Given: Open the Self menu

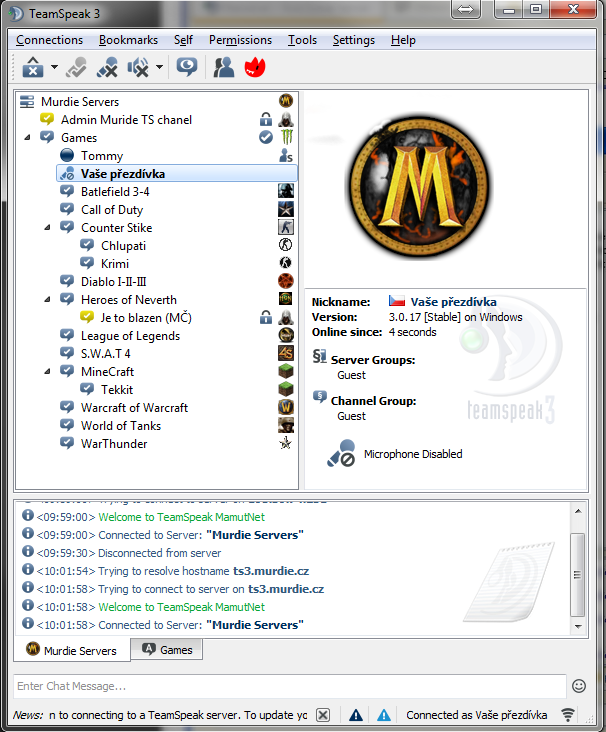Looking at the screenshot, I should [183, 40].
